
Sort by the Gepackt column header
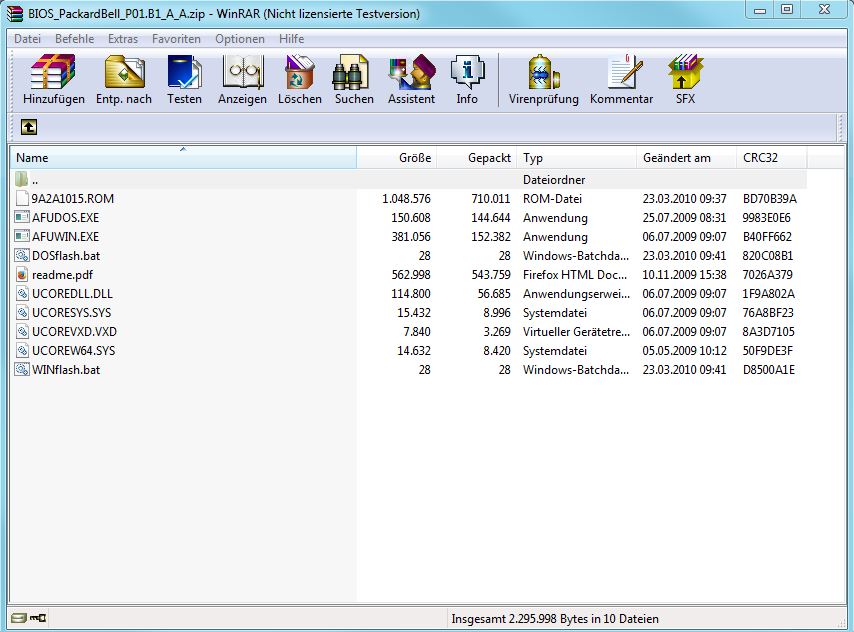click(x=477, y=157)
